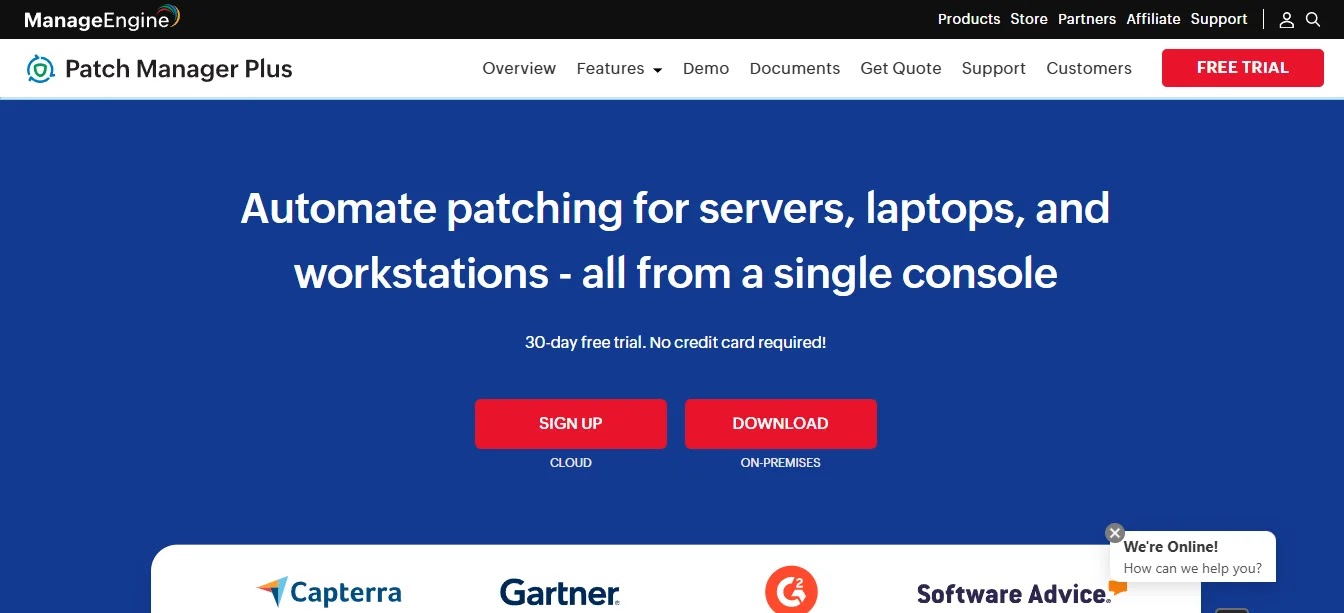Open Products in top bar
Viewport: 1344px width, 613px height.
pyautogui.click(x=969, y=19)
